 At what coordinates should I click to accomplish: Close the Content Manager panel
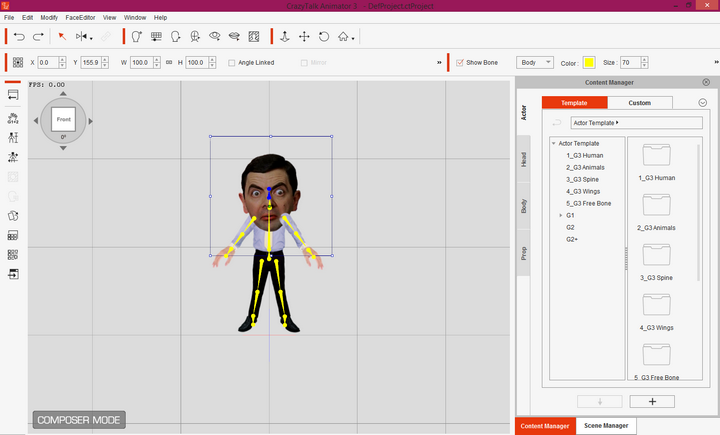[x=706, y=82]
